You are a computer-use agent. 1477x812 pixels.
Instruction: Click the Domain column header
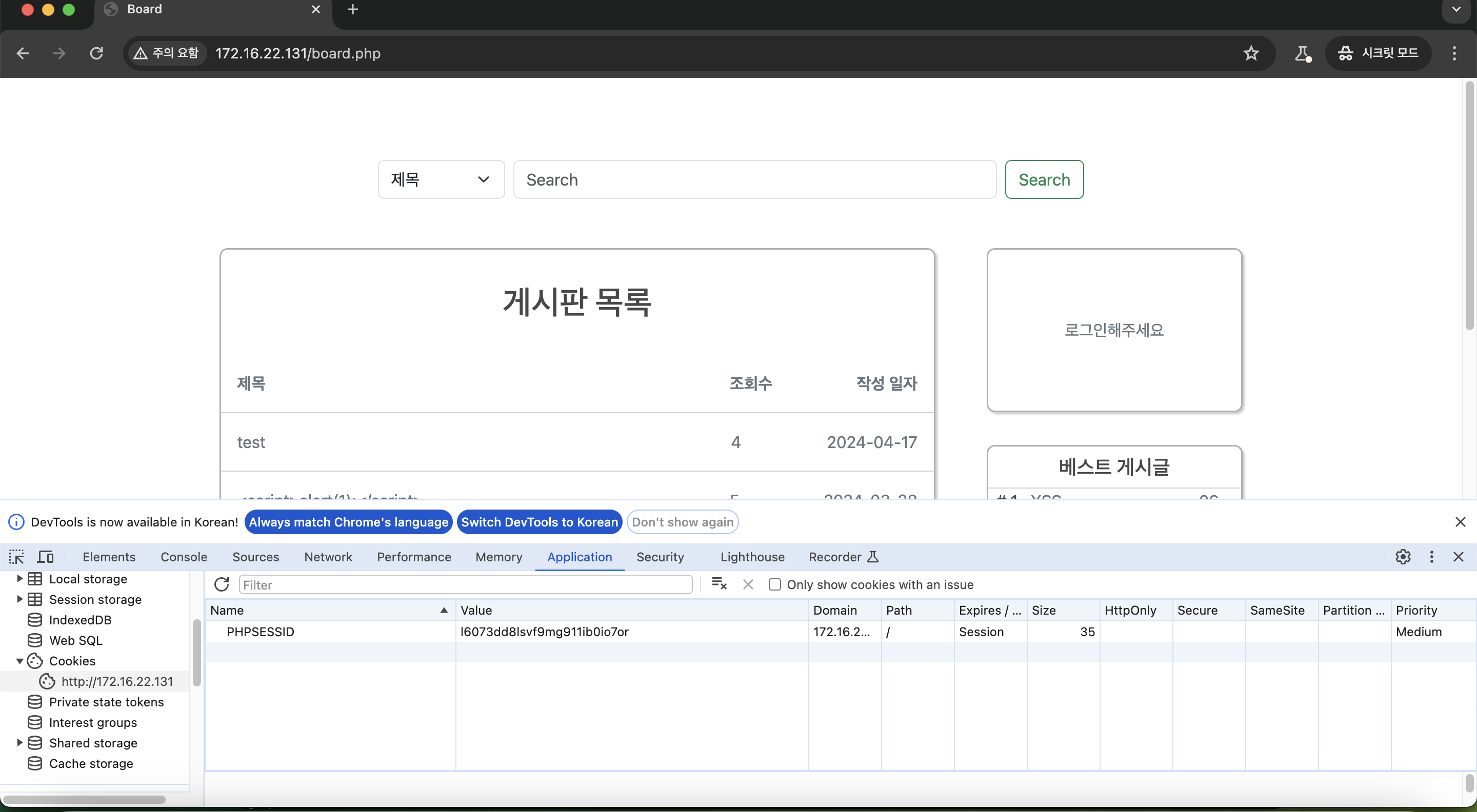[x=845, y=611]
